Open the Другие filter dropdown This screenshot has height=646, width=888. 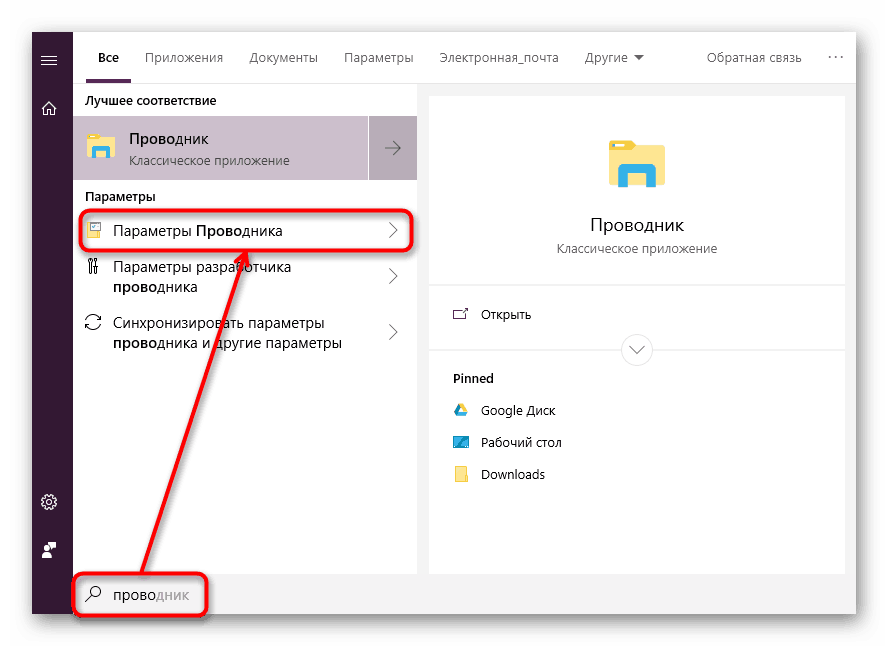pyautogui.click(x=614, y=58)
